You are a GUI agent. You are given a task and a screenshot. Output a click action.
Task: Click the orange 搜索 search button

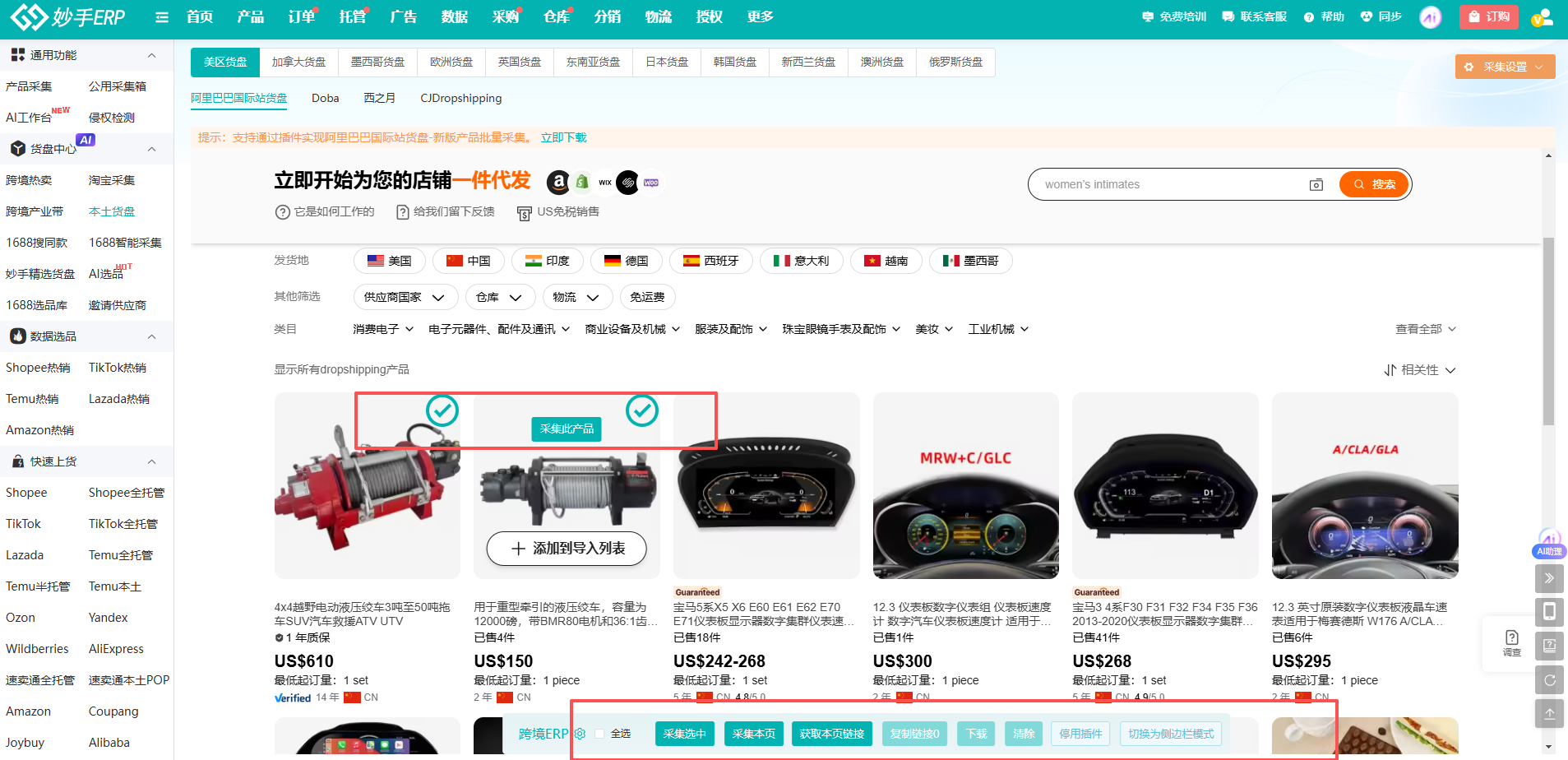pos(1374,184)
